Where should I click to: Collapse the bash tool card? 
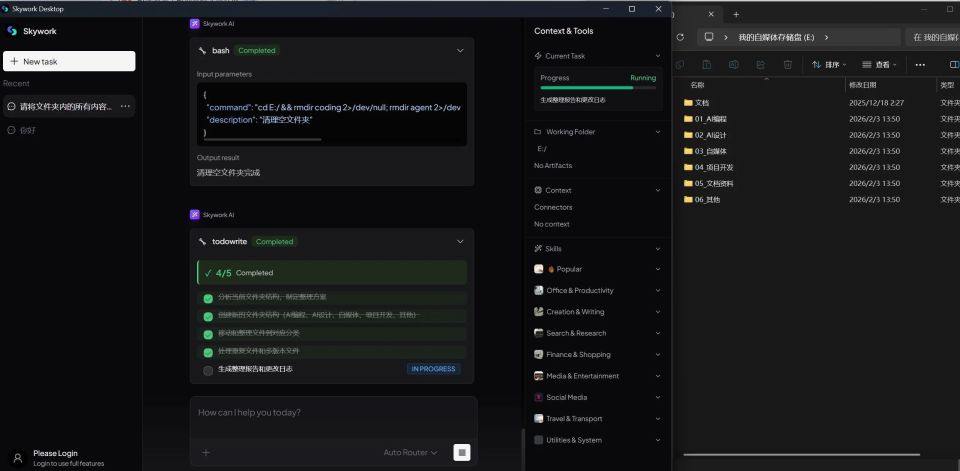(460, 51)
